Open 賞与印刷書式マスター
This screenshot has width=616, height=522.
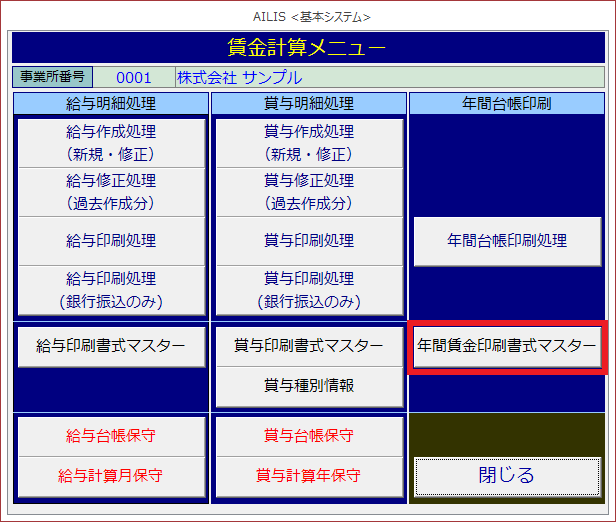tap(309, 346)
